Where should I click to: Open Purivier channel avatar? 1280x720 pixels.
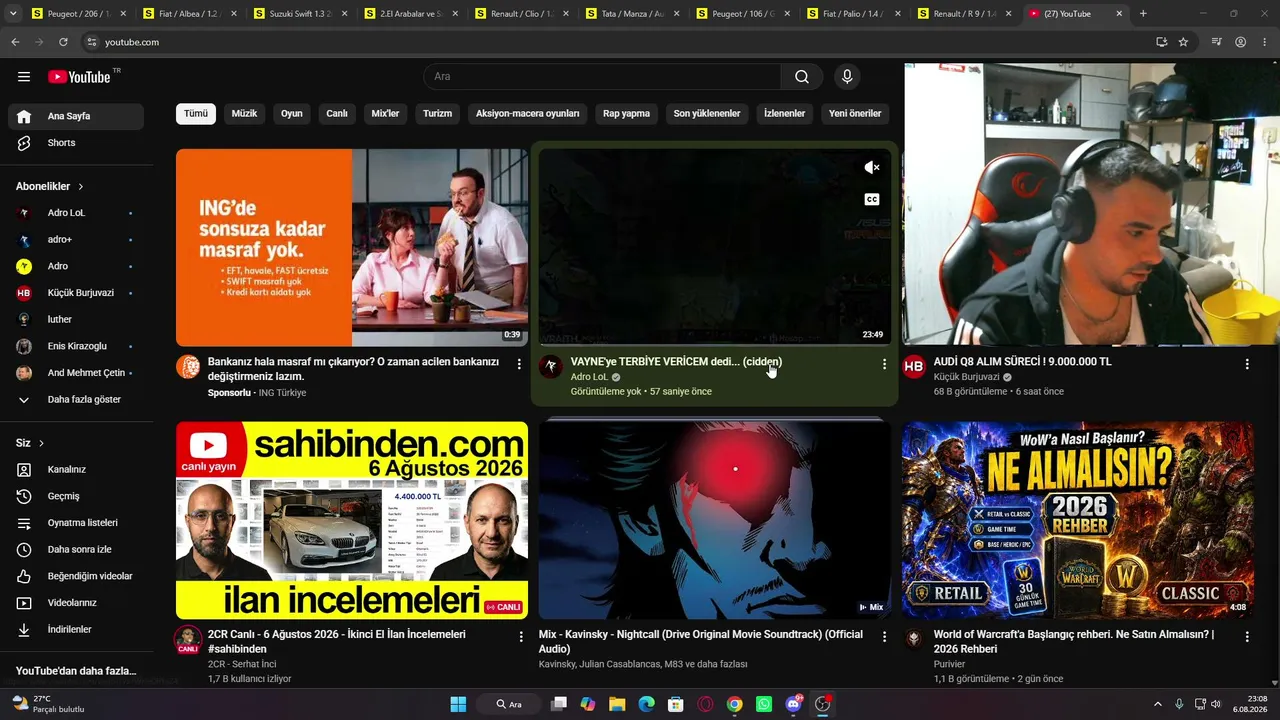914,639
